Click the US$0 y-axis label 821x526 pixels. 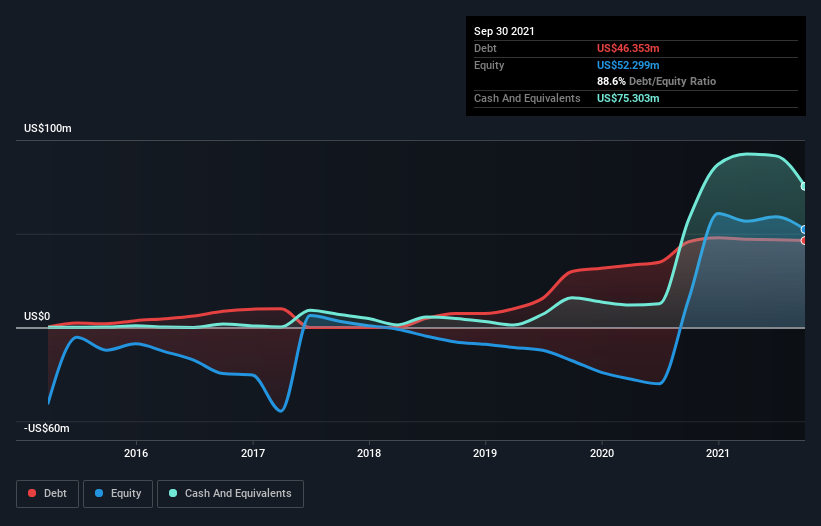[37, 316]
